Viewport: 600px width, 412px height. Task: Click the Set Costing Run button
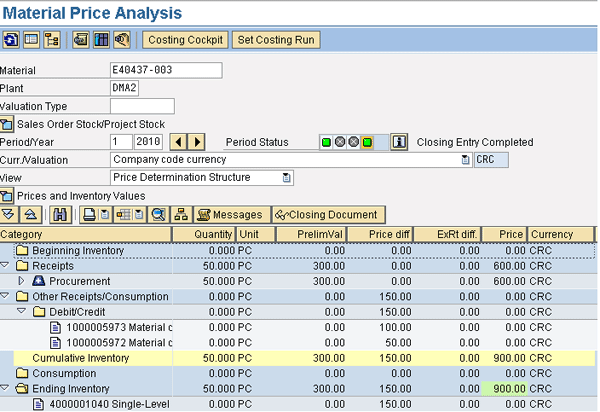click(275, 40)
